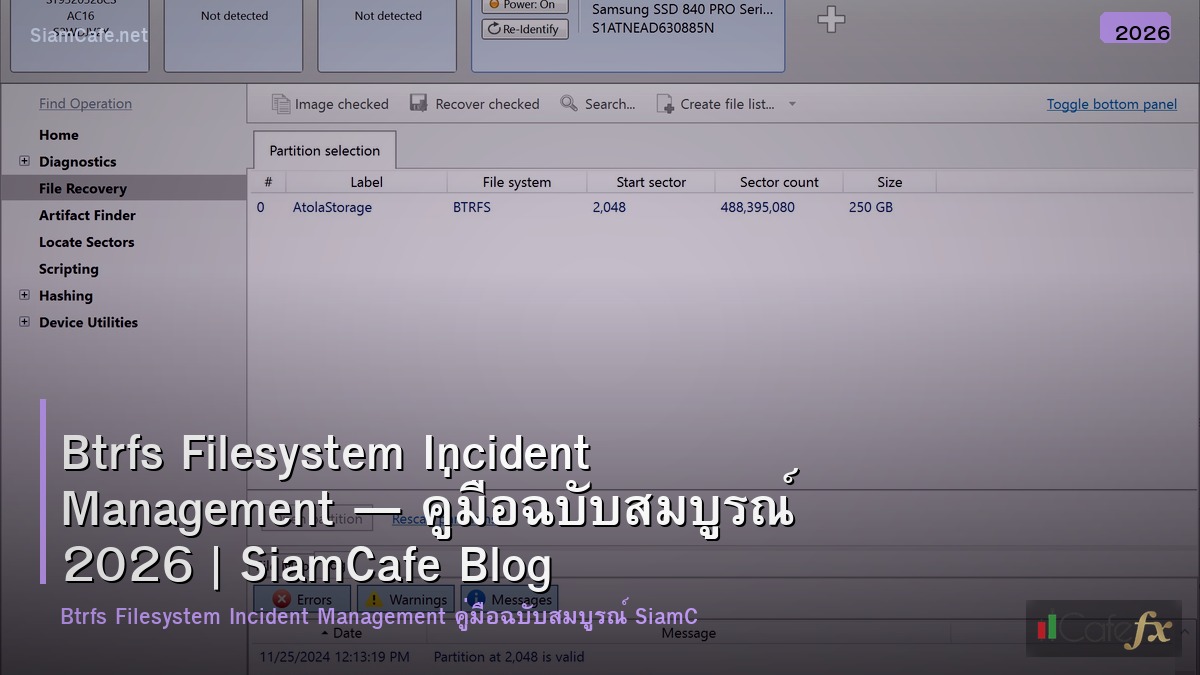Click the Image checked toolbar icon
Image resolution: width=1200 pixels, height=675 pixels.
pyautogui.click(x=283, y=103)
